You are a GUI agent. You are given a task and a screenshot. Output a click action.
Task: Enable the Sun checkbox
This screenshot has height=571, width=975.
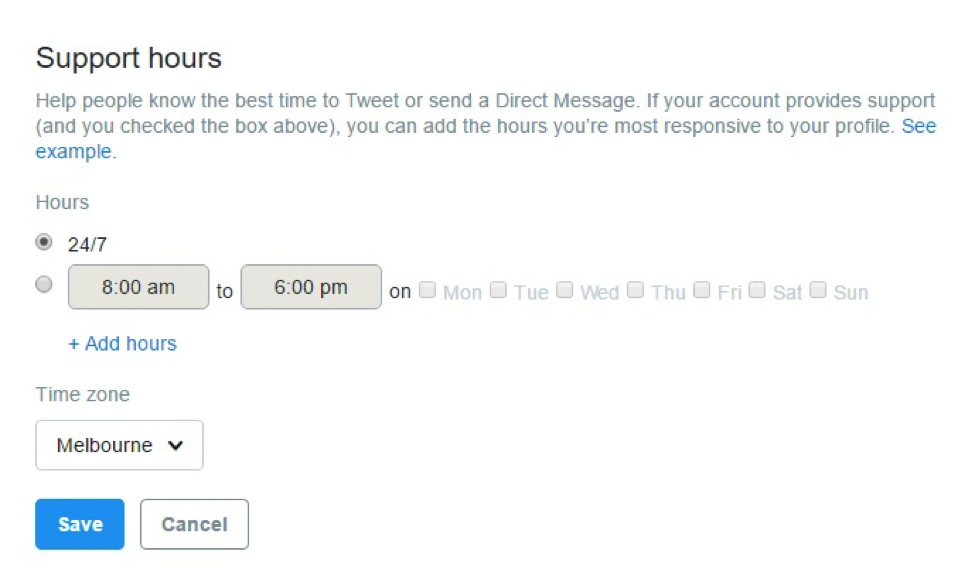point(818,290)
